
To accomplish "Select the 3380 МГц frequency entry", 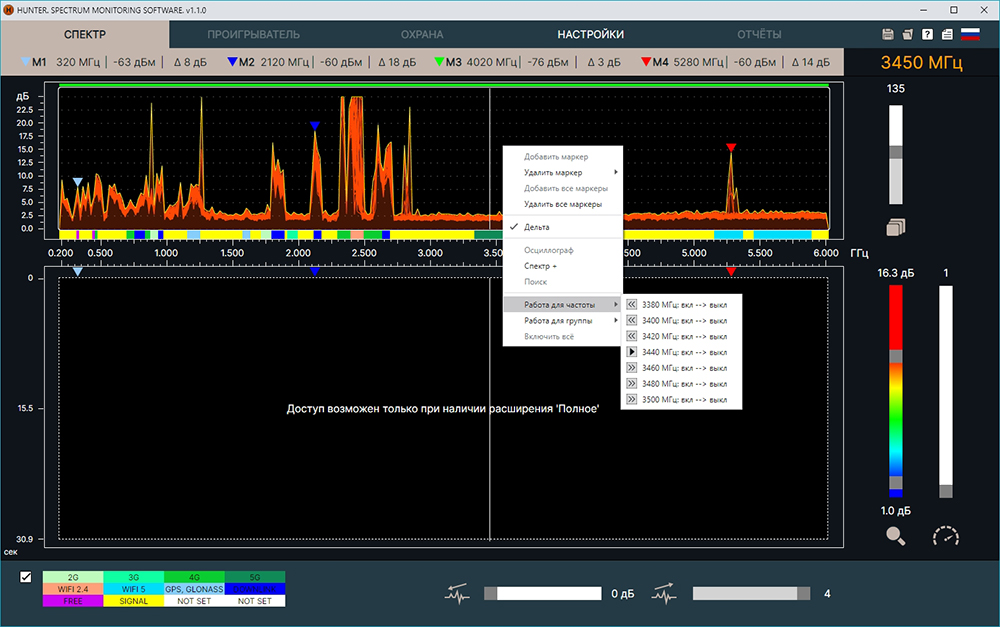I will [684, 304].
